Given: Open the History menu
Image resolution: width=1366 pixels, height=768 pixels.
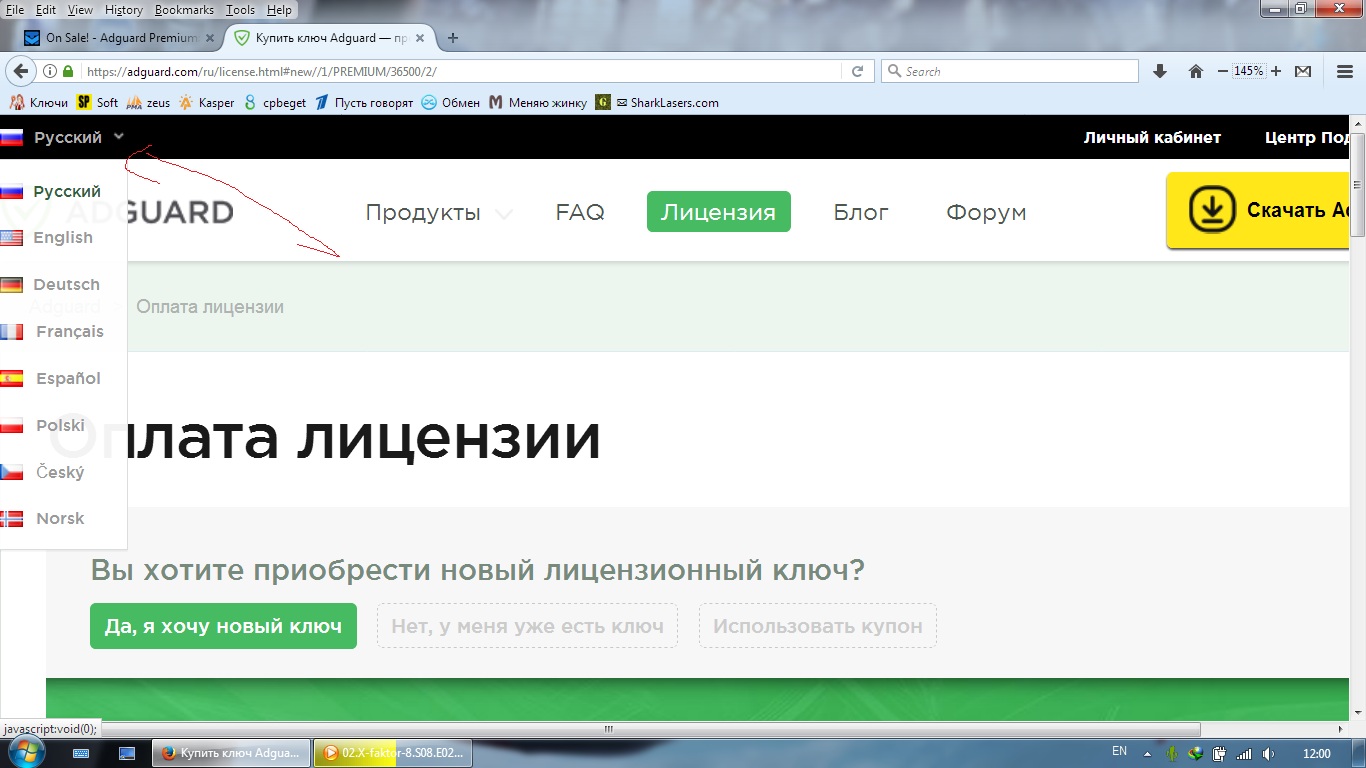Looking at the screenshot, I should 124,10.
